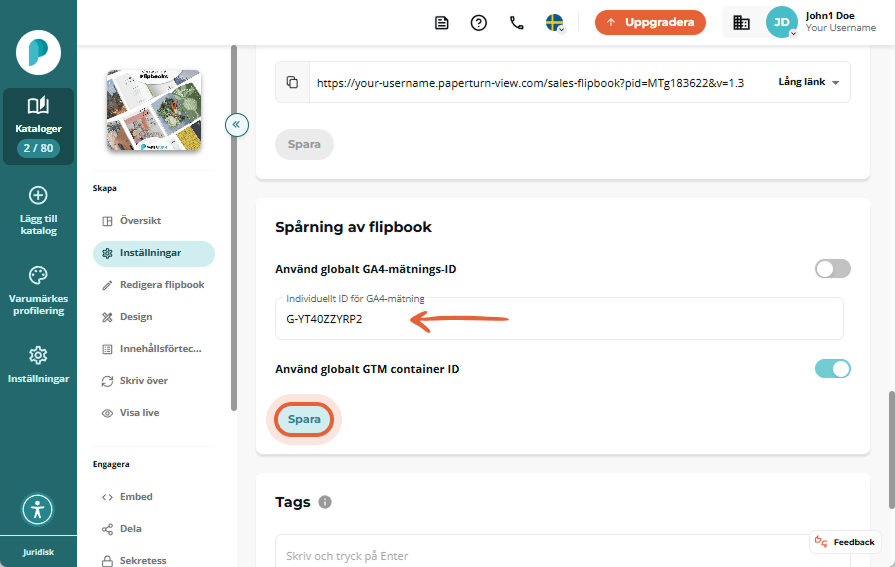Click the Uppgradera button

(650, 22)
